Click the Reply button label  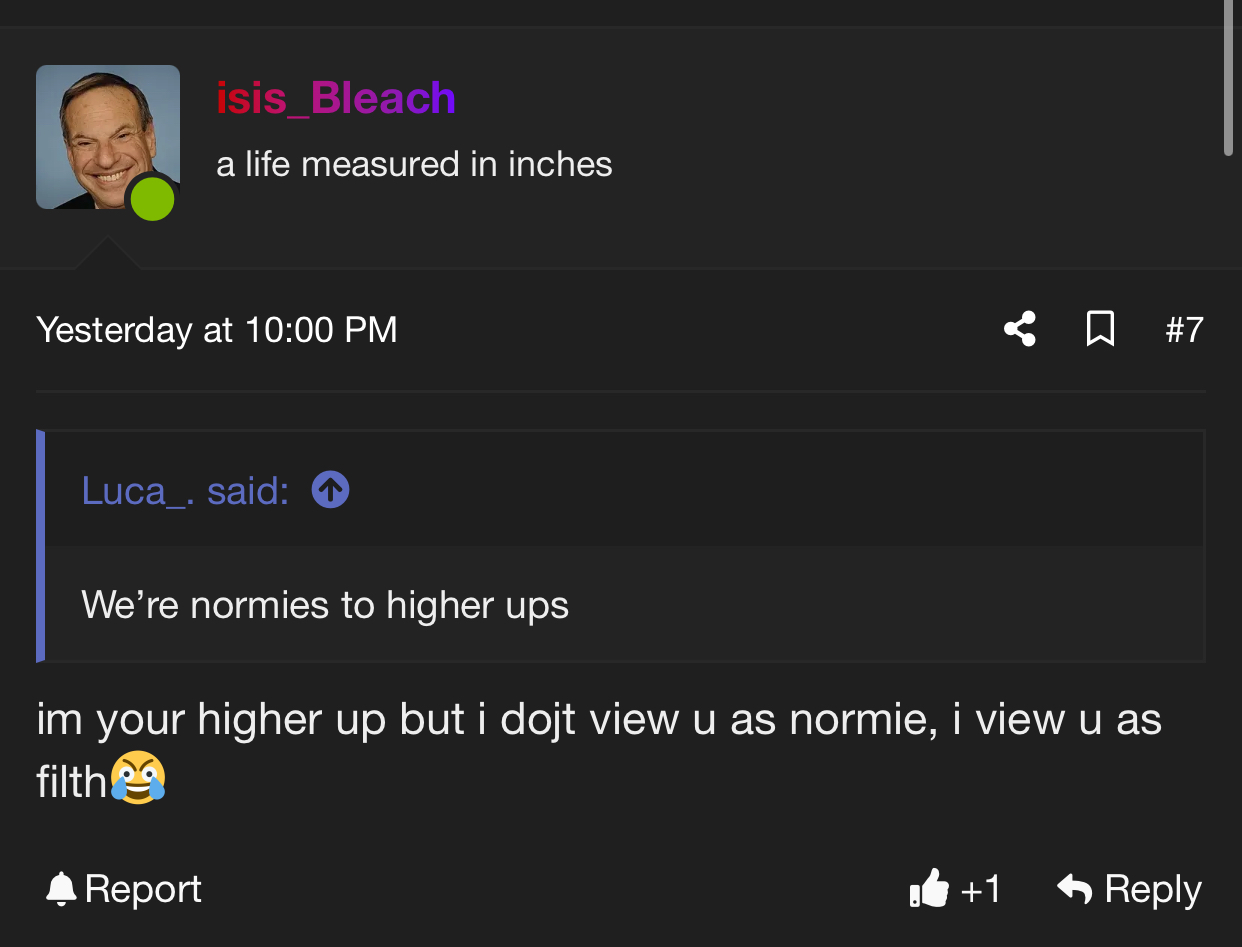pyautogui.click(x=1153, y=889)
